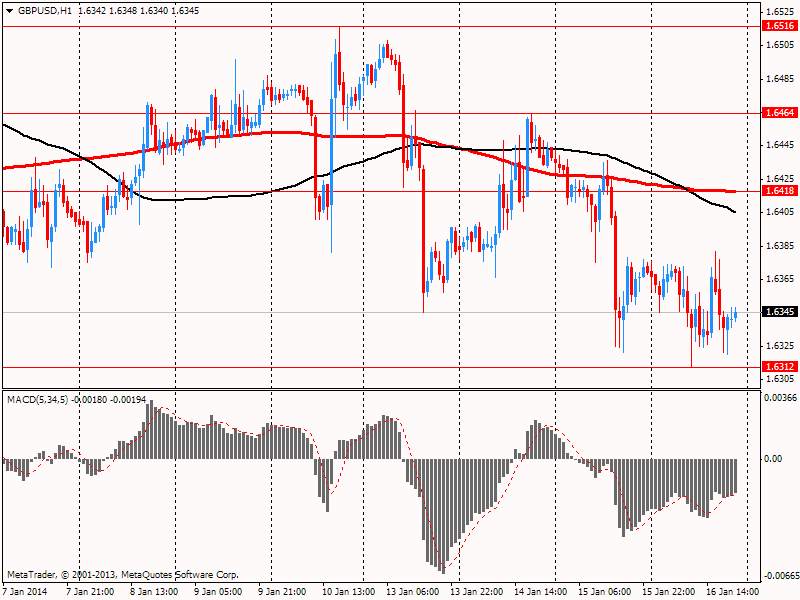Select the current price label 1.6345
This screenshot has width=800, height=600.
tap(780, 312)
